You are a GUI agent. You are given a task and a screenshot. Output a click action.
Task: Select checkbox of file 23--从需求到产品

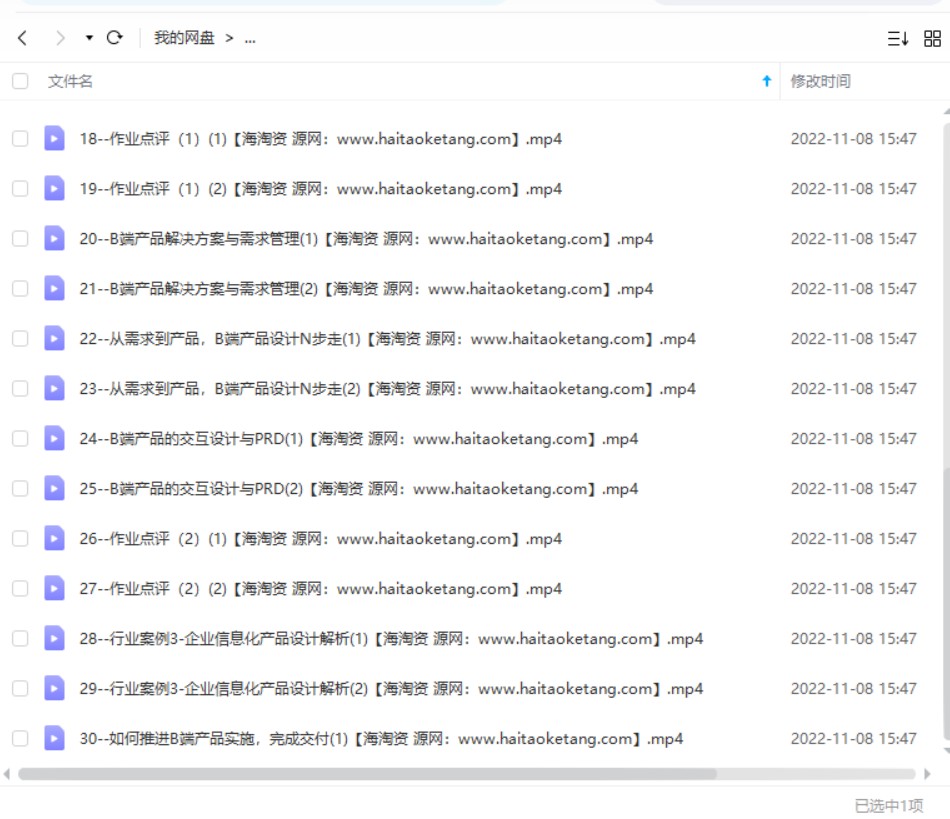20,389
